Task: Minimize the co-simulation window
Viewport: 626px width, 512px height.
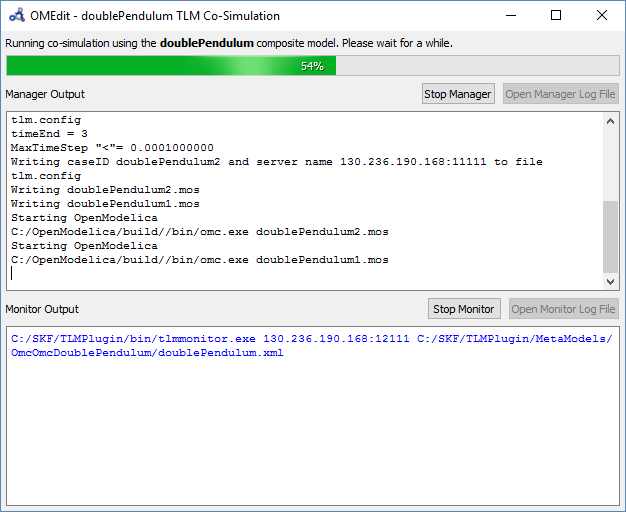Action: [510, 16]
